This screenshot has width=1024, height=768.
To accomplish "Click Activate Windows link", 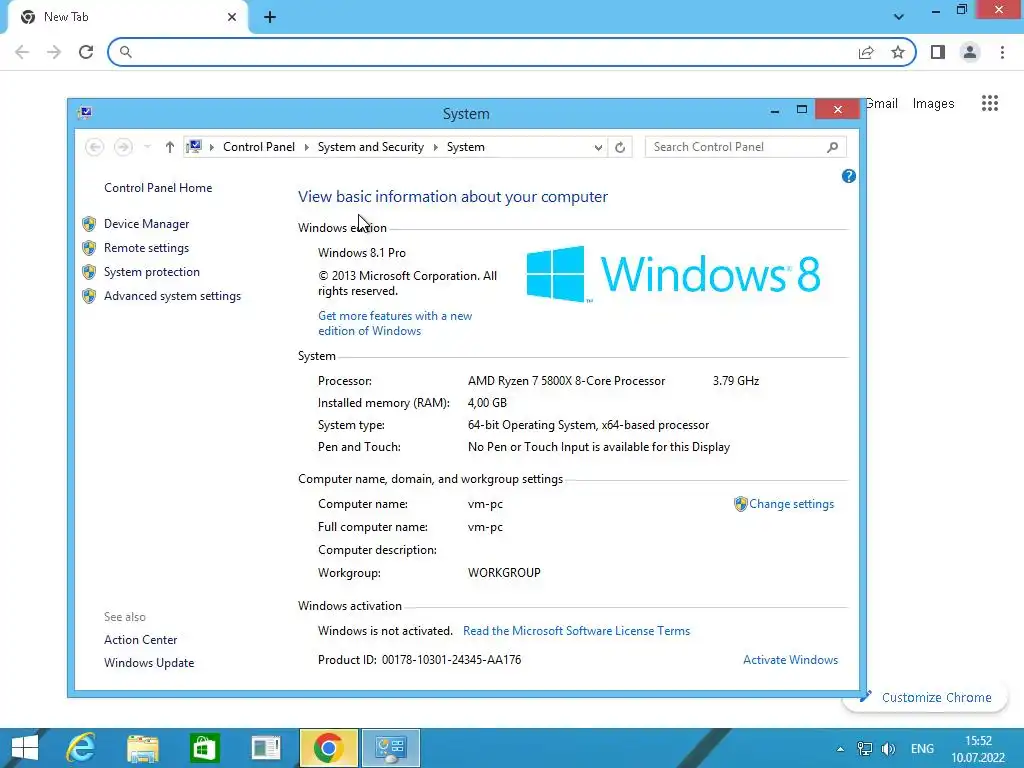I will (790, 660).
